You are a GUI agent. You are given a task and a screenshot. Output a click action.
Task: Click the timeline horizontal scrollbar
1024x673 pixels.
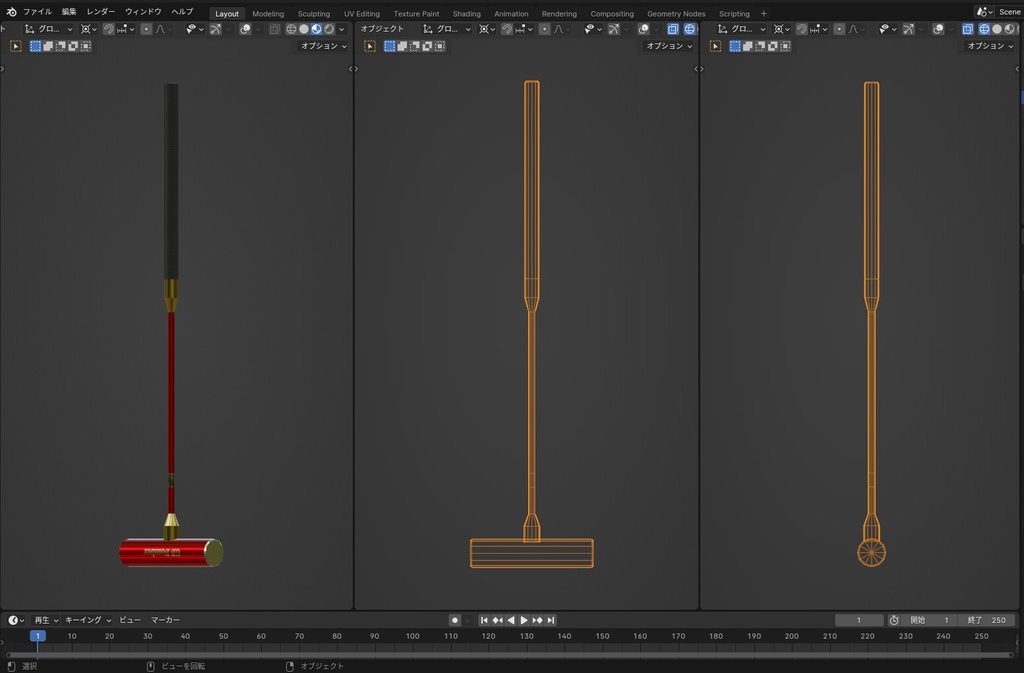pyautogui.click(x=509, y=655)
